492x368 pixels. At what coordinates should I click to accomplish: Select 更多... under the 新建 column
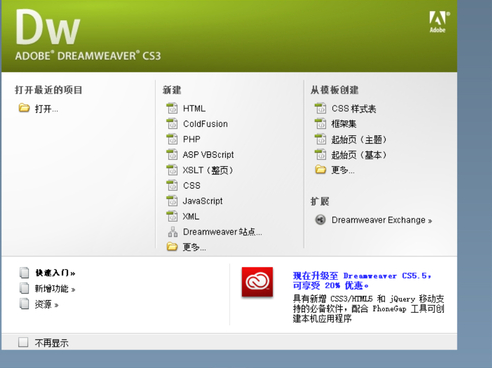tap(194, 247)
